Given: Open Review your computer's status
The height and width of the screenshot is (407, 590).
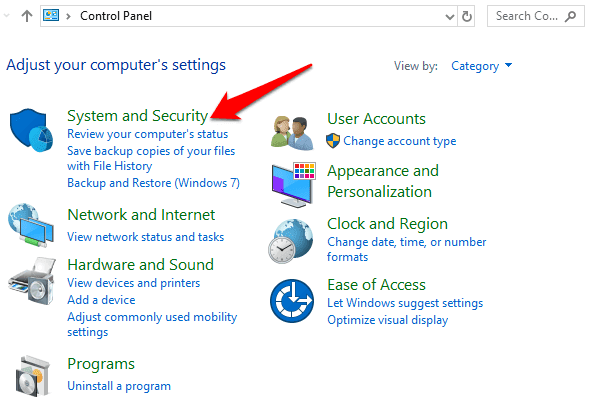Looking at the screenshot, I should 148,134.
